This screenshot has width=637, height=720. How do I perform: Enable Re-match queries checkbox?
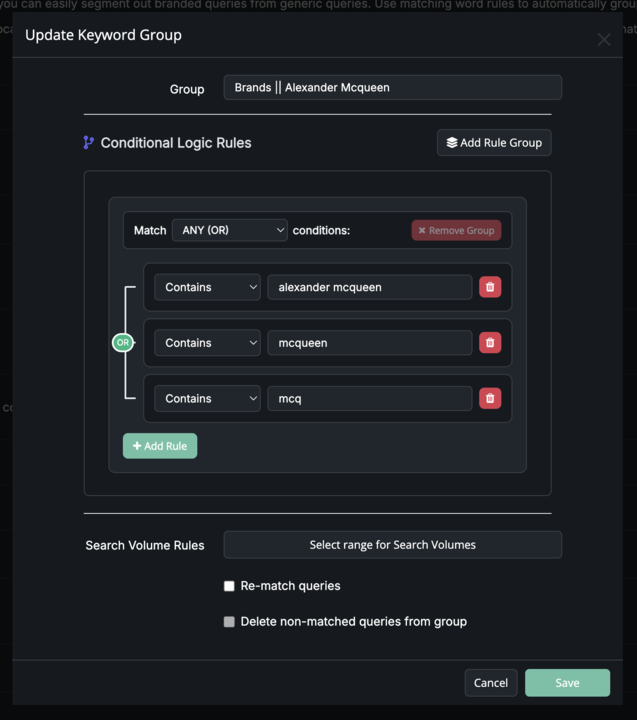click(x=229, y=586)
